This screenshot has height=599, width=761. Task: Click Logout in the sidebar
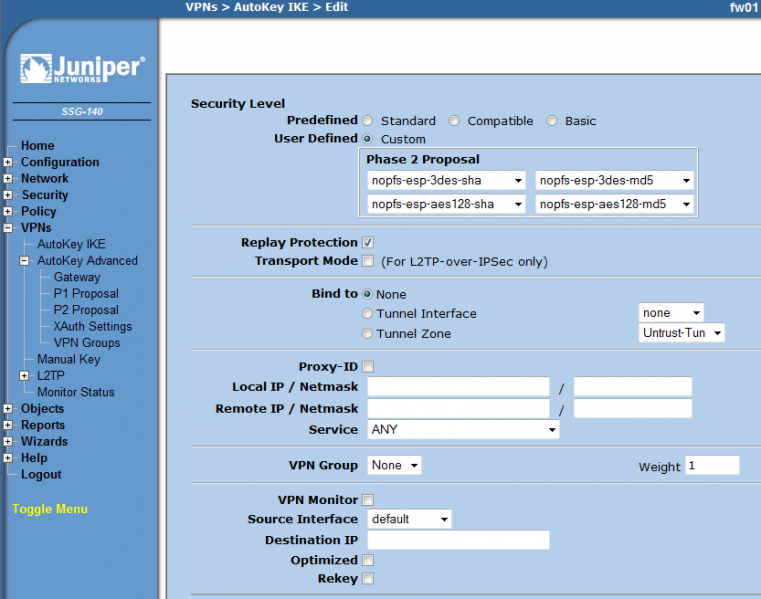click(x=41, y=474)
